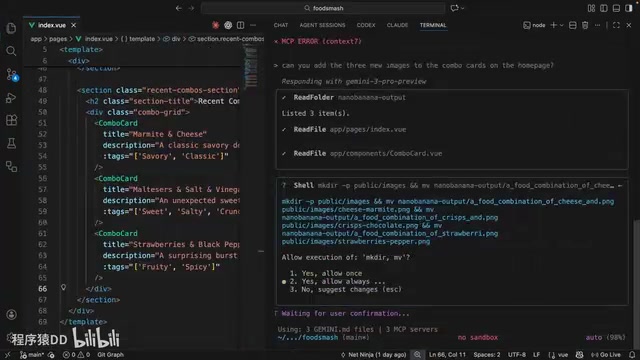
Task: Click the round AI icon in editor toolbar
Action: point(228,25)
